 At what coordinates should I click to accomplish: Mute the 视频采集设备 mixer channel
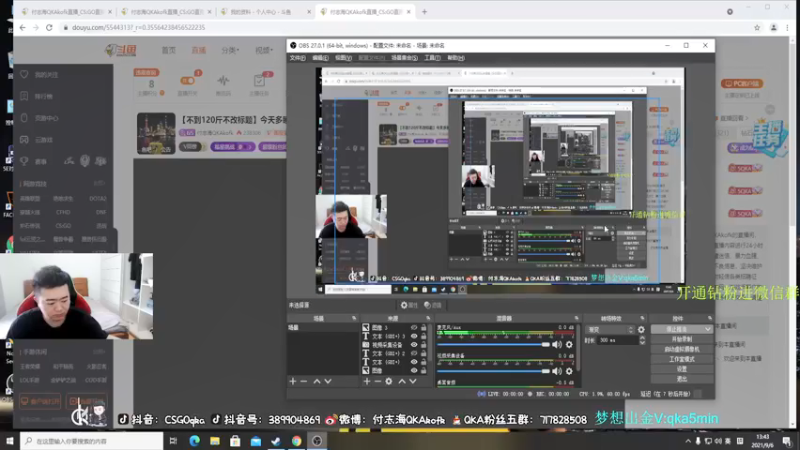coord(557,371)
